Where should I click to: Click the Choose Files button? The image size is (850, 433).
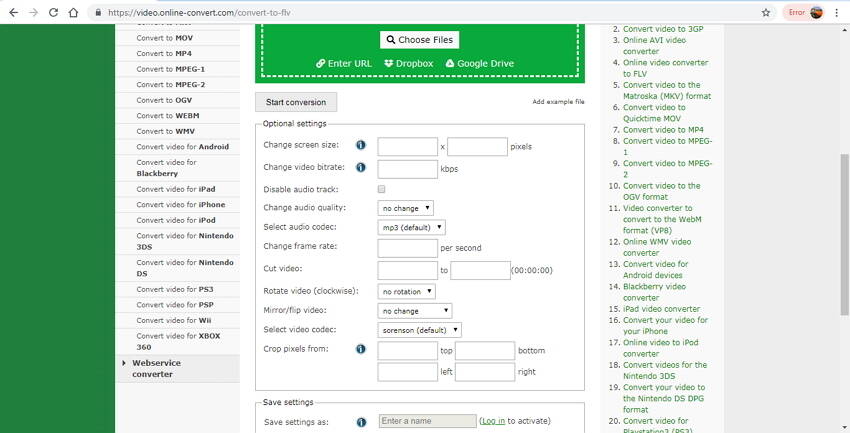[x=420, y=40]
